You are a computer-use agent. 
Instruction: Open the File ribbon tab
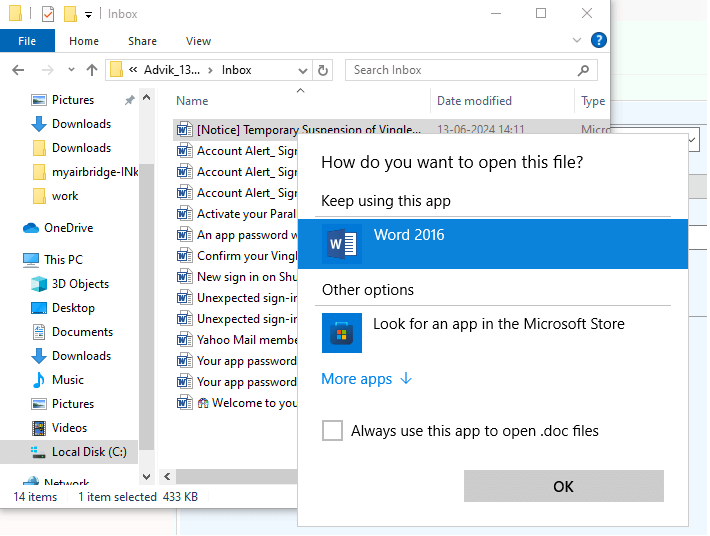(x=27, y=41)
